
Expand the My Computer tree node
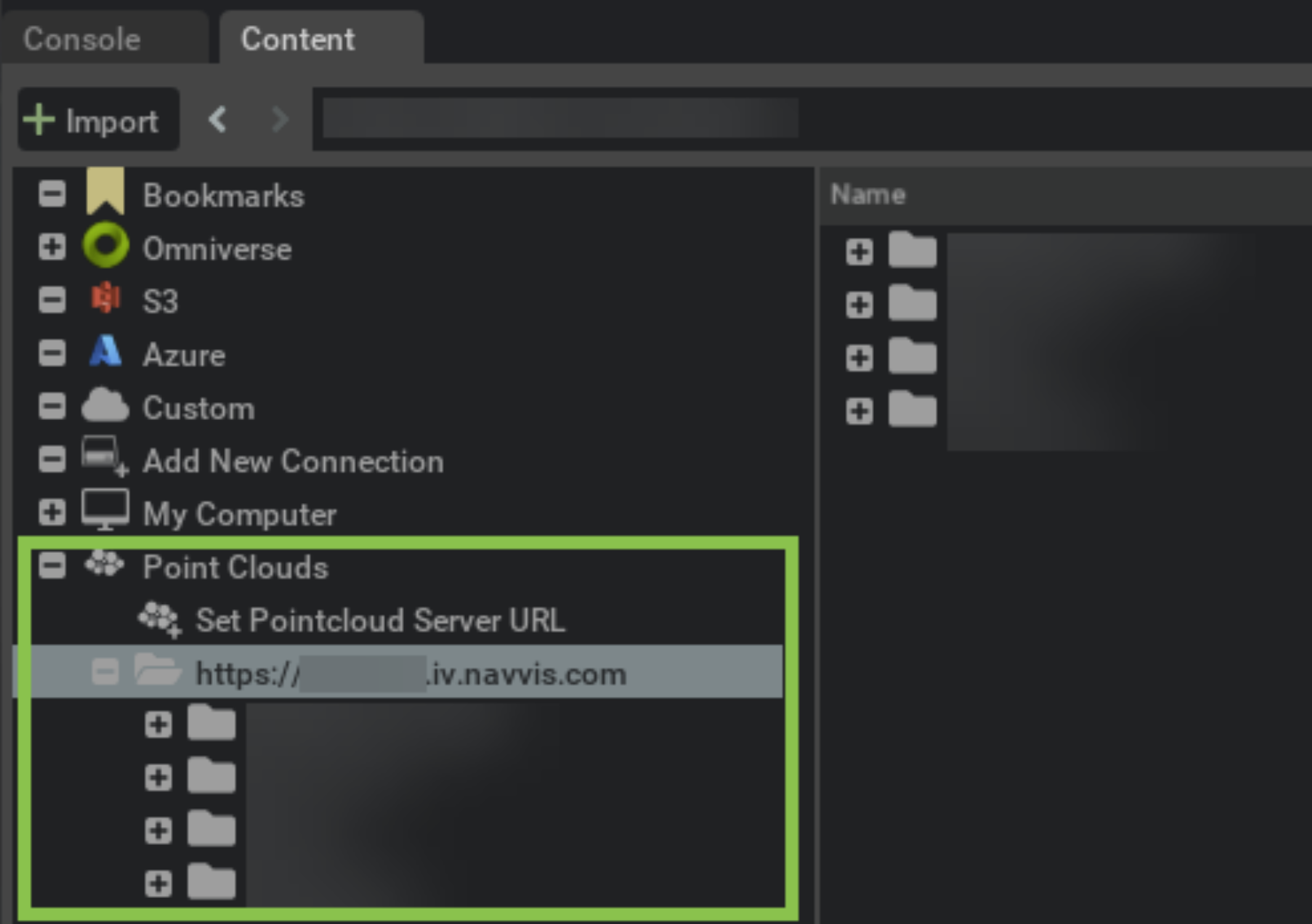pyautogui.click(x=52, y=512)
